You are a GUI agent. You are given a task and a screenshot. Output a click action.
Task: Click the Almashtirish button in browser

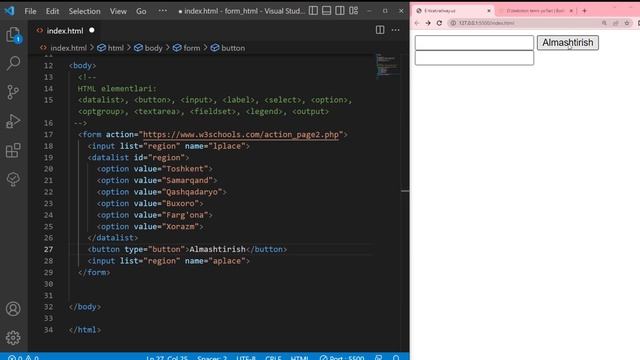tap(568, 42)
